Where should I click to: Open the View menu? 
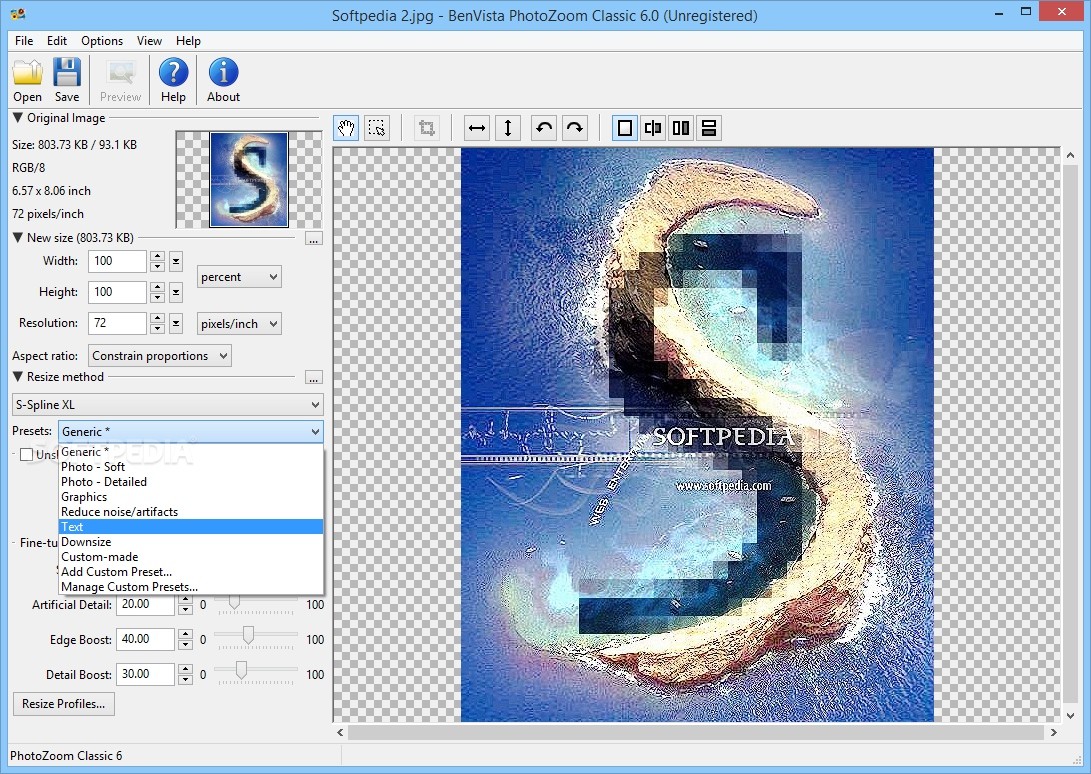tap(149, 41)
